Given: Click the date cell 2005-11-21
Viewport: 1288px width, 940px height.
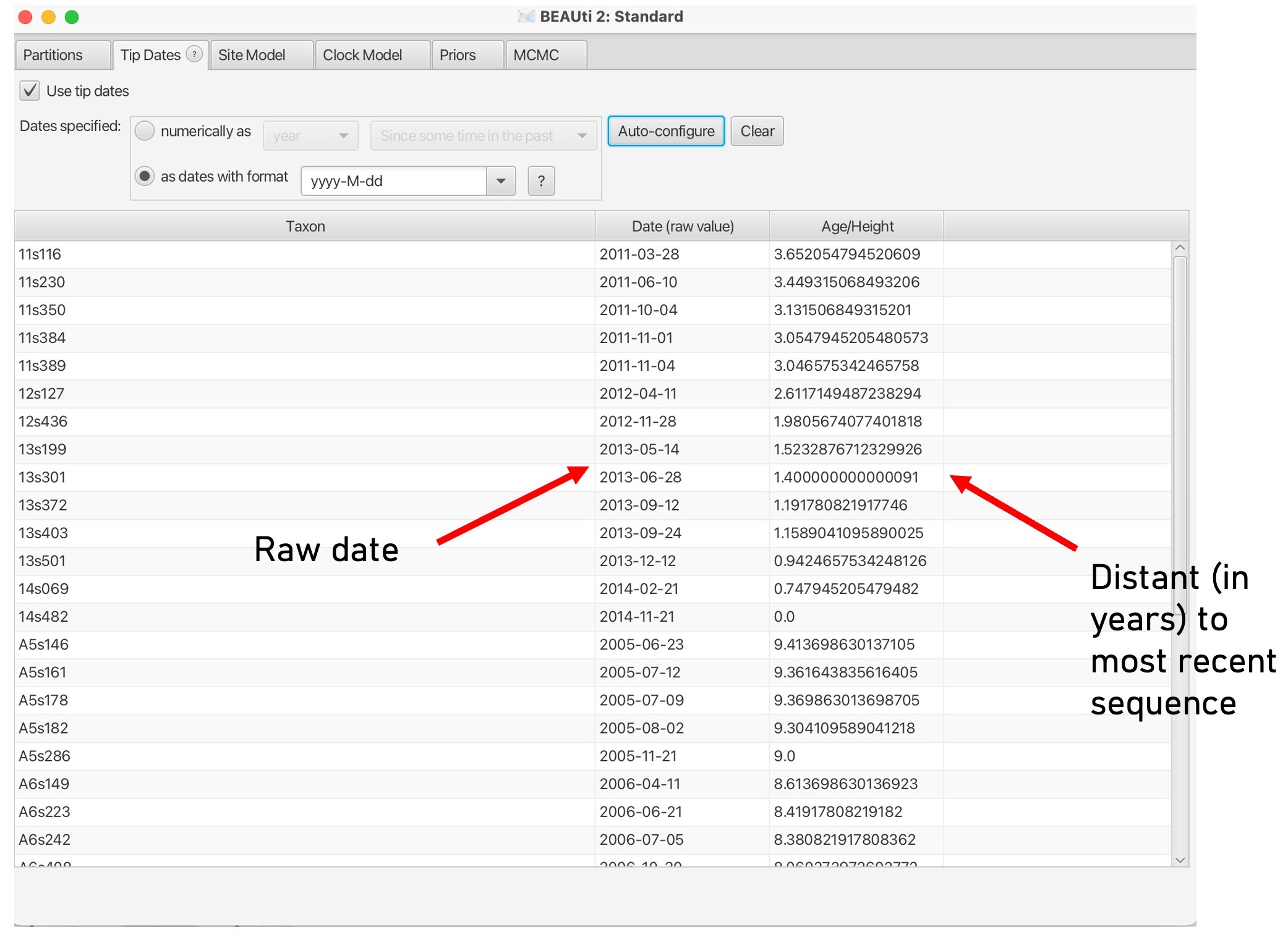Looking at the screenshot, I should click(x=683, y=756).
